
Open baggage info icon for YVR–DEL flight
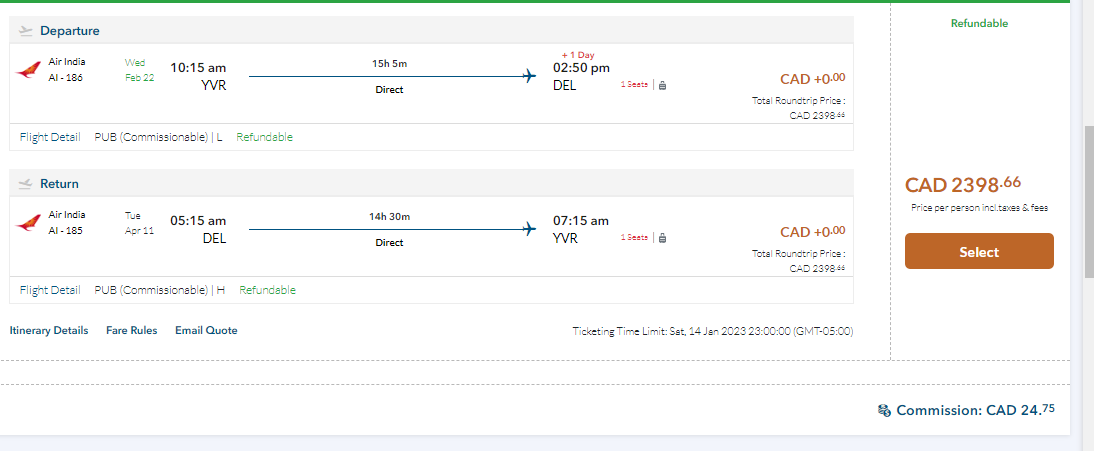pyautogui.click(x=663, y=85)
